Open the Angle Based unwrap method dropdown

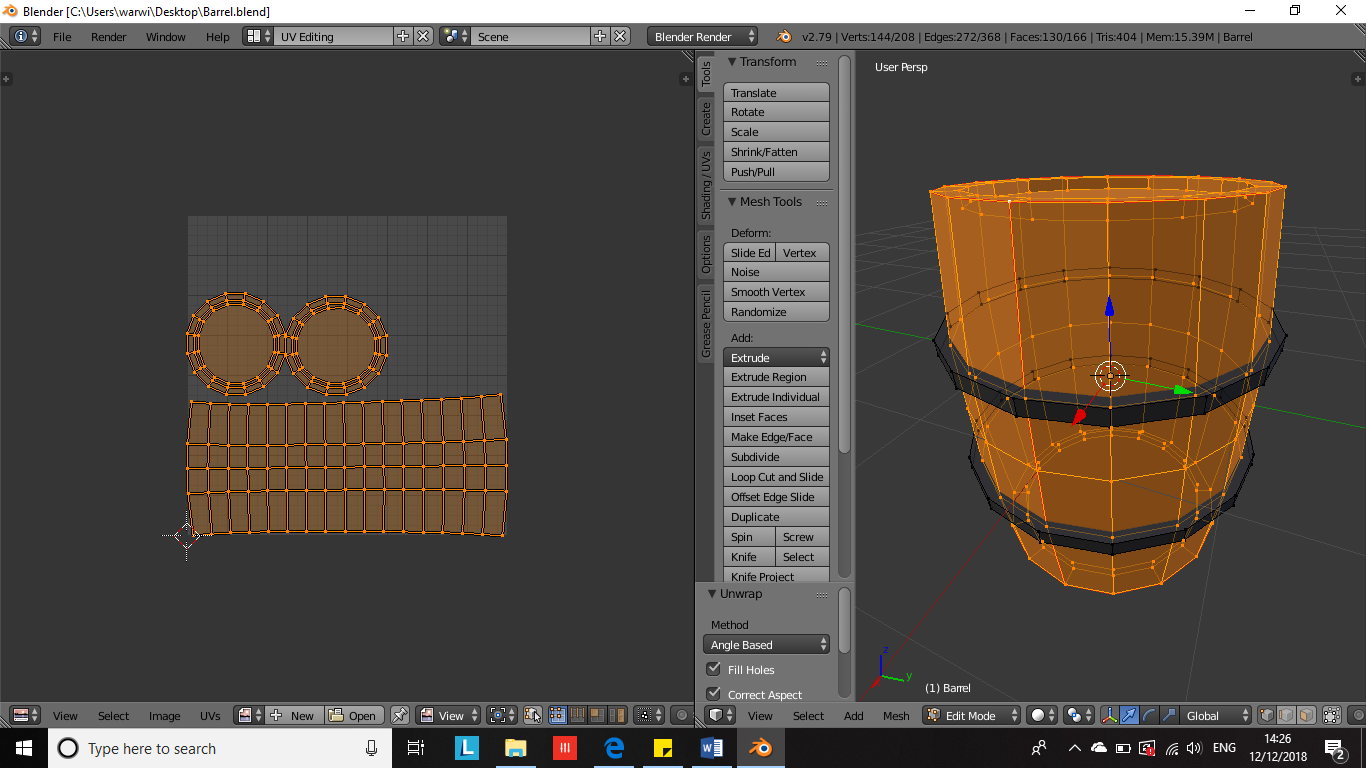coord(766,645)
